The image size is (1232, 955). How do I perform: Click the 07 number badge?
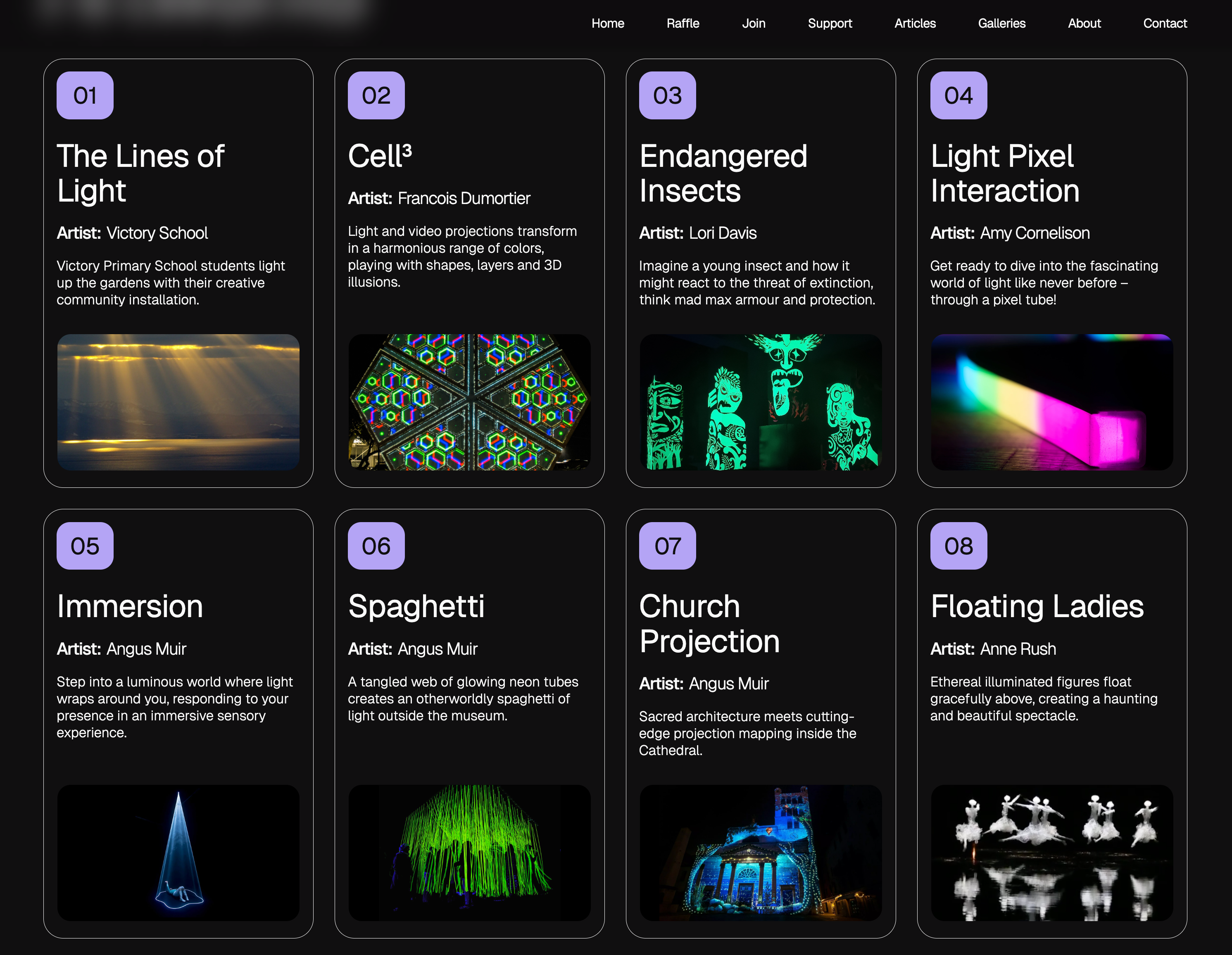(x=667, y=546)
